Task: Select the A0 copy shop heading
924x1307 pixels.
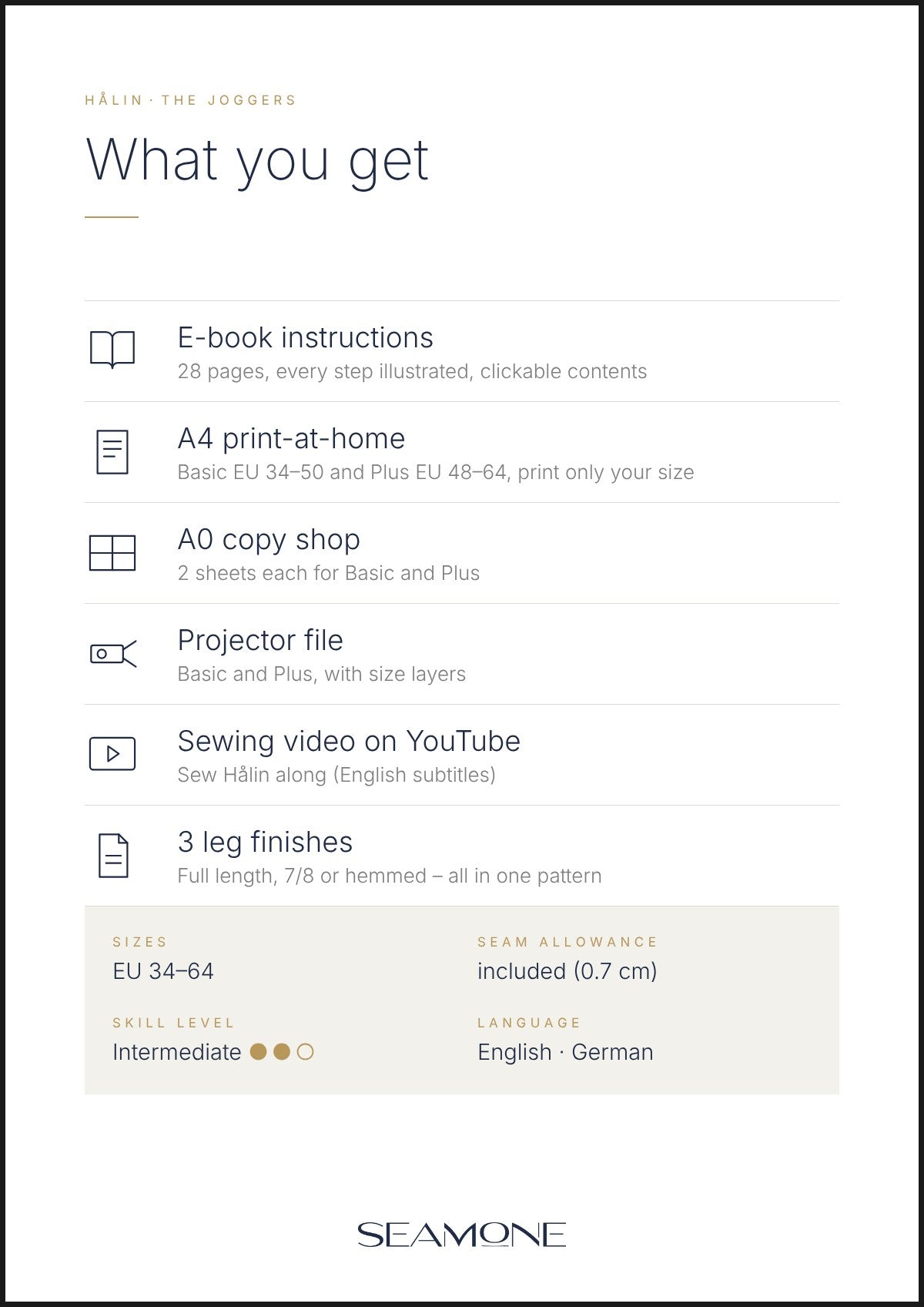Action: 269,540
